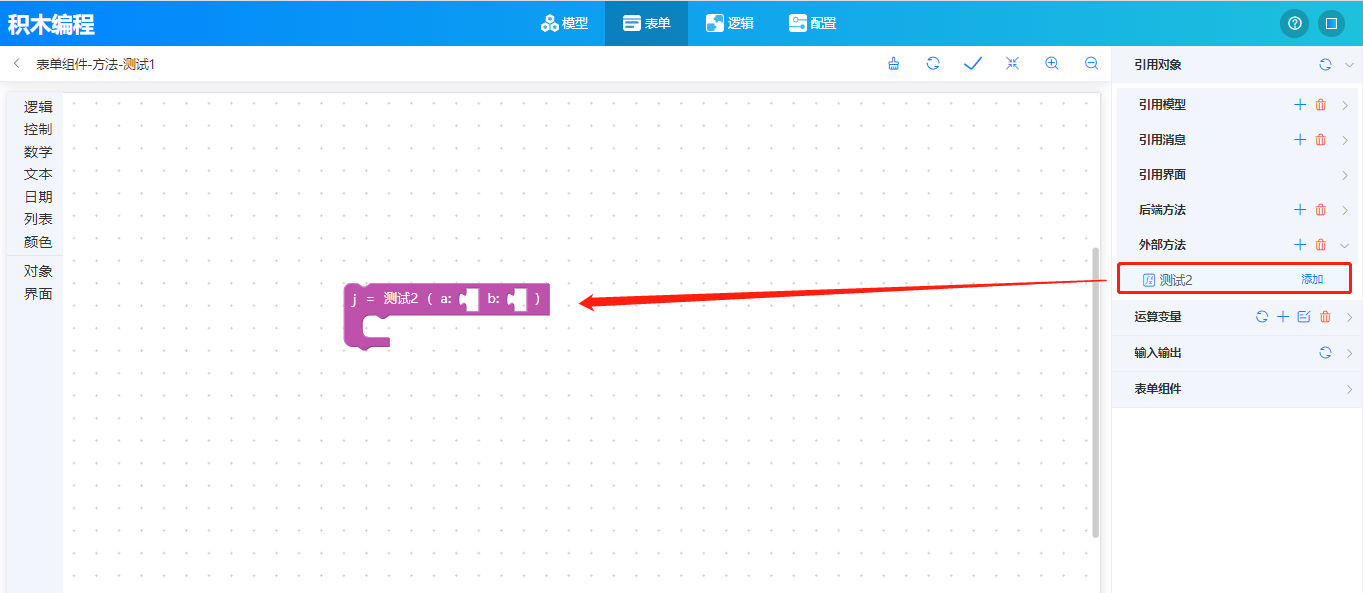Add a new 引用模型 with plus icon
The image size is (1363, 593).
coord(1300,105)
